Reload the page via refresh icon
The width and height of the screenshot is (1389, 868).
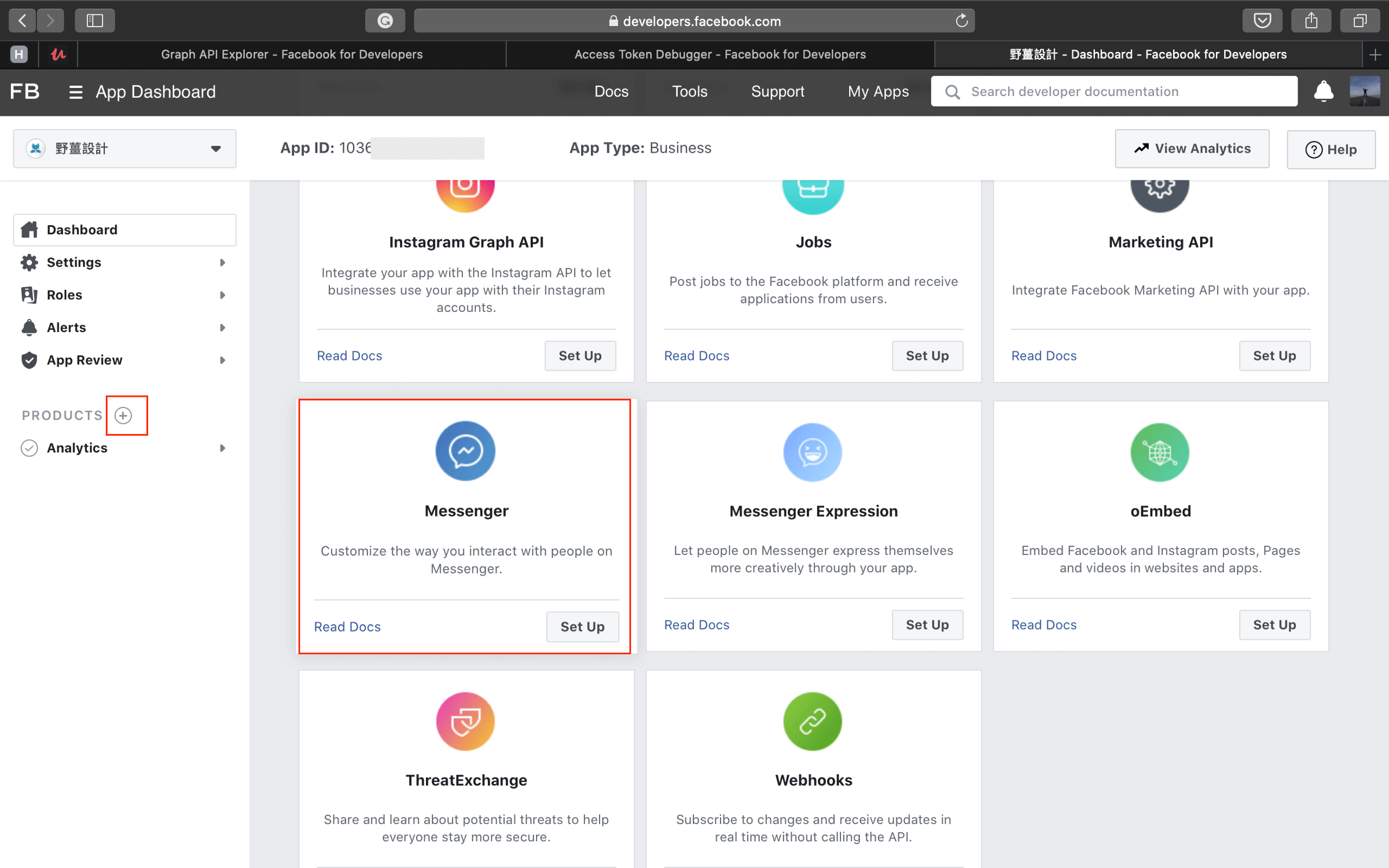pyautogui.click(x=961, y=21)
